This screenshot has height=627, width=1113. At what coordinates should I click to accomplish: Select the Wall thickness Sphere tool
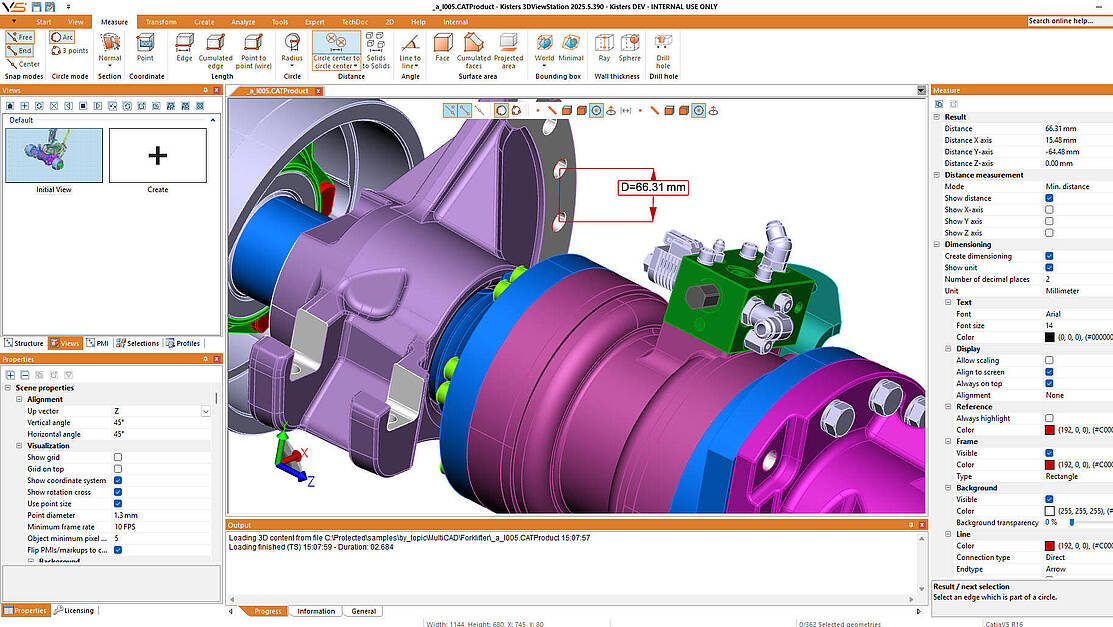(x=629, y=47)
